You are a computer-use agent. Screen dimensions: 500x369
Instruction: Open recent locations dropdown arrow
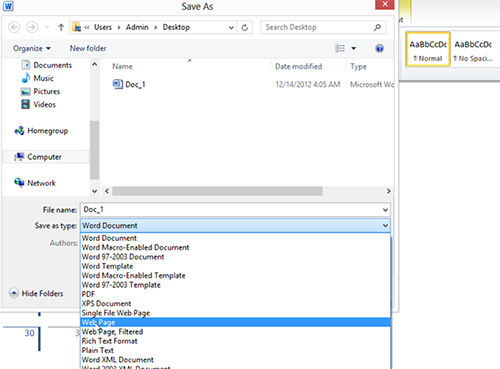pos(47,27)
